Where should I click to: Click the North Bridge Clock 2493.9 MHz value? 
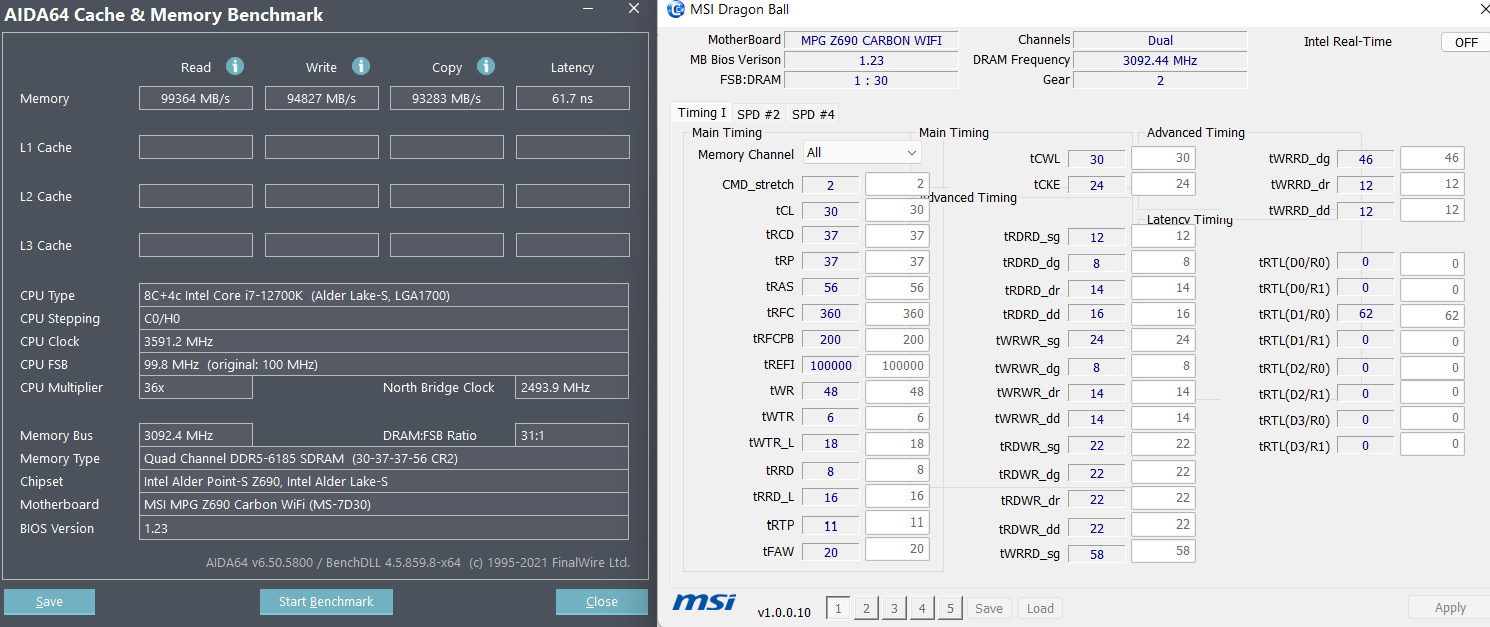pos(572,387)
